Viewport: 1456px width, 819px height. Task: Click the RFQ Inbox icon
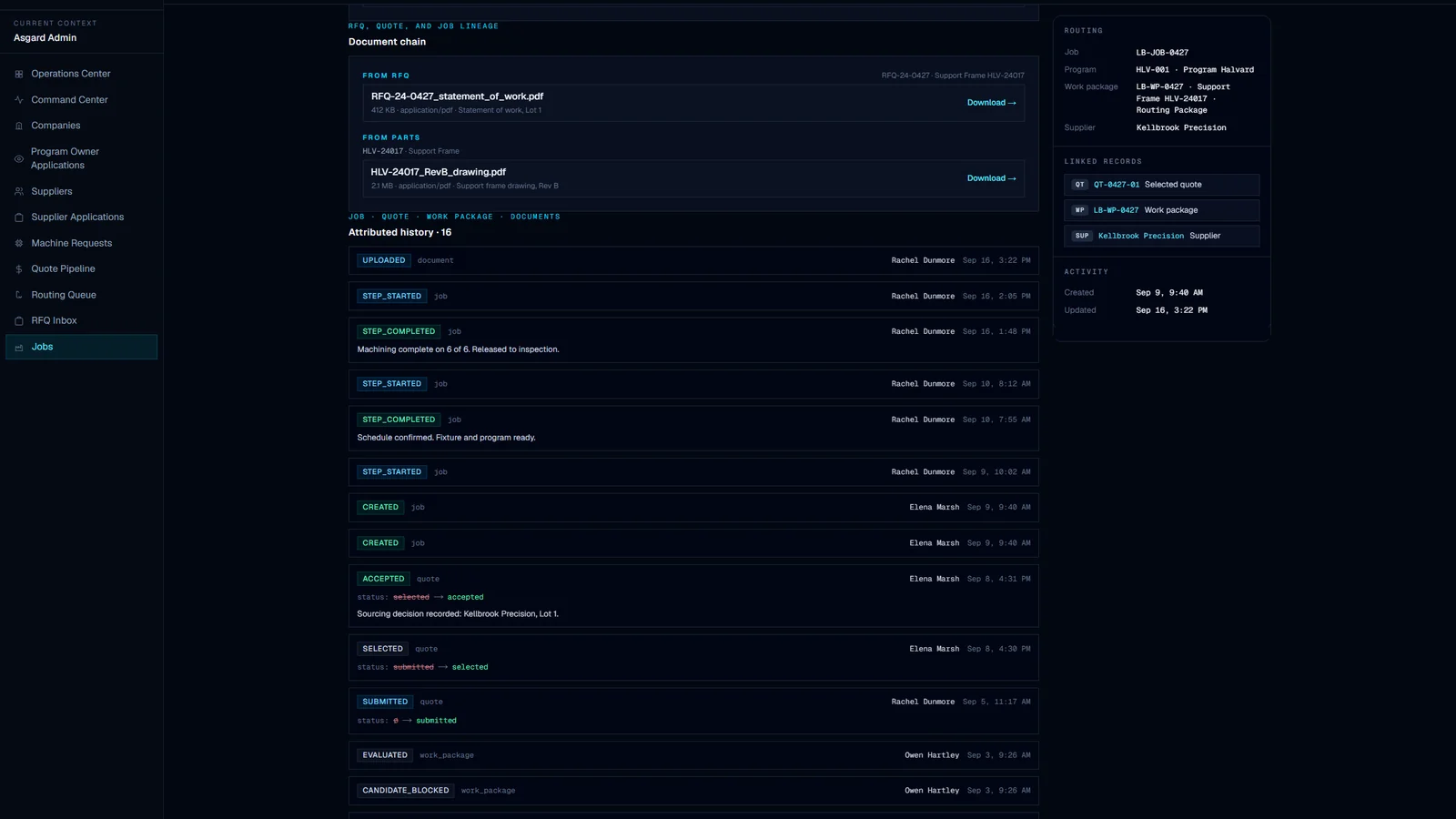pos(19,321)
